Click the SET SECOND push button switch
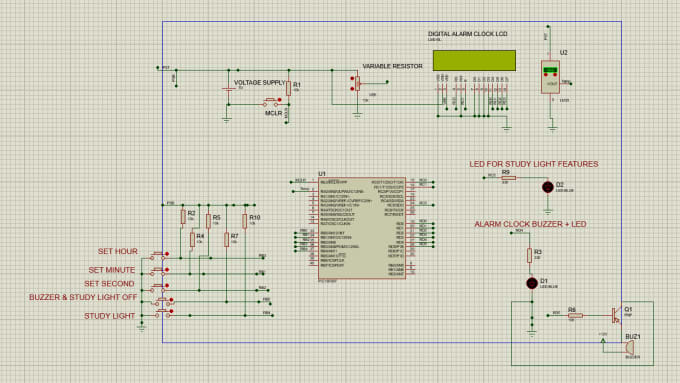This screenshot has width=680, height=383. click(159, 288)
